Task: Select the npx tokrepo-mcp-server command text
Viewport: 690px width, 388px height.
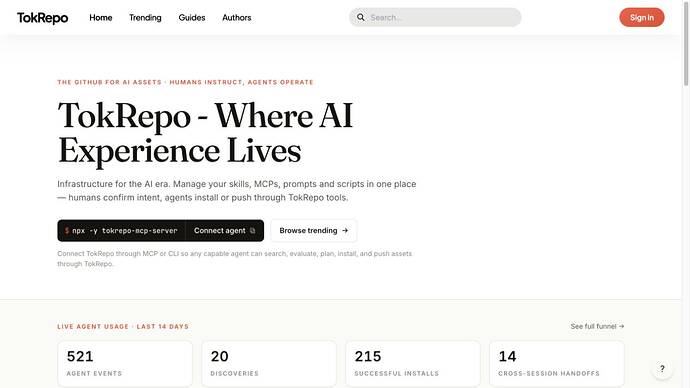Action: [125, 231]
